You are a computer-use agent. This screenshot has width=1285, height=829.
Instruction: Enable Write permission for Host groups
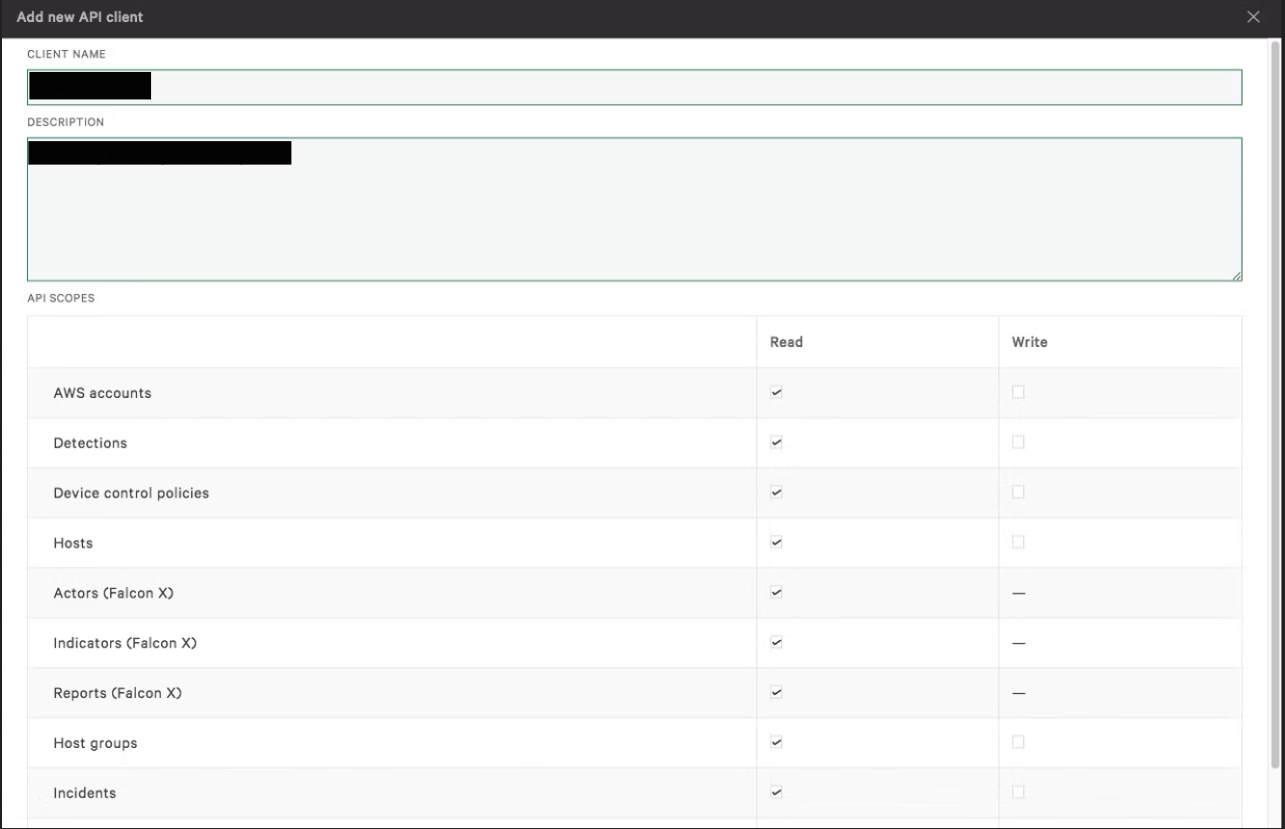pos(1017,742)
